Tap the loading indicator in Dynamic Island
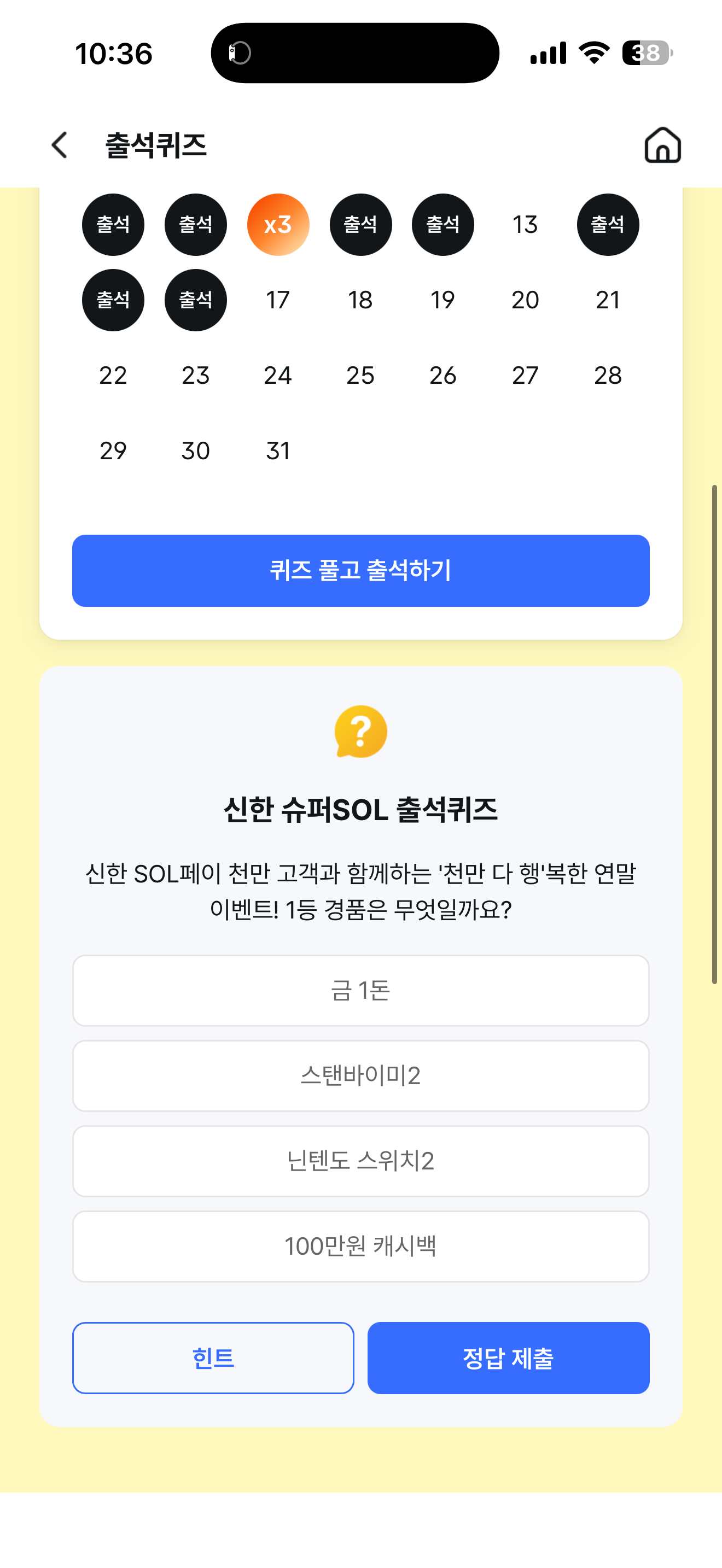The image size is (722, 1568). pos(240,53)
